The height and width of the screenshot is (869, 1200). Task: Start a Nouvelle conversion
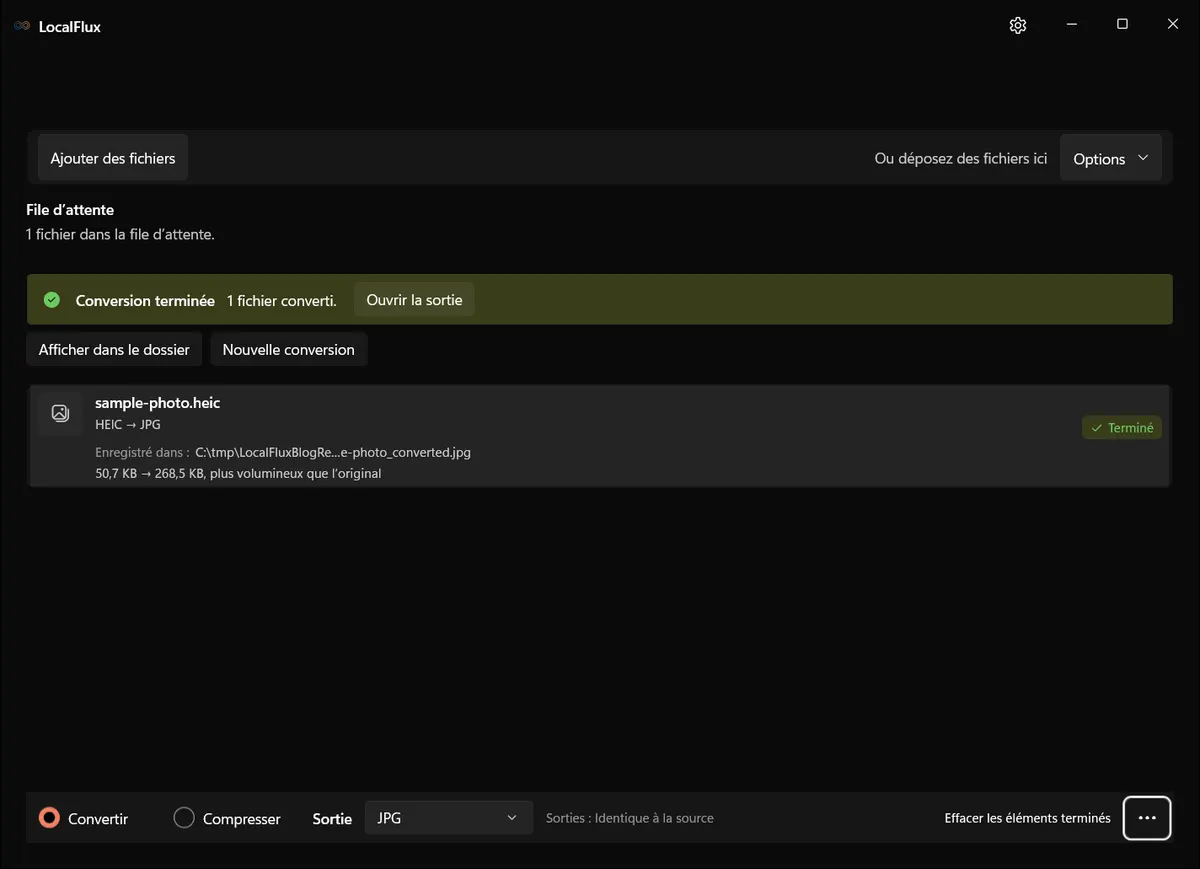[x=288, y=349]
